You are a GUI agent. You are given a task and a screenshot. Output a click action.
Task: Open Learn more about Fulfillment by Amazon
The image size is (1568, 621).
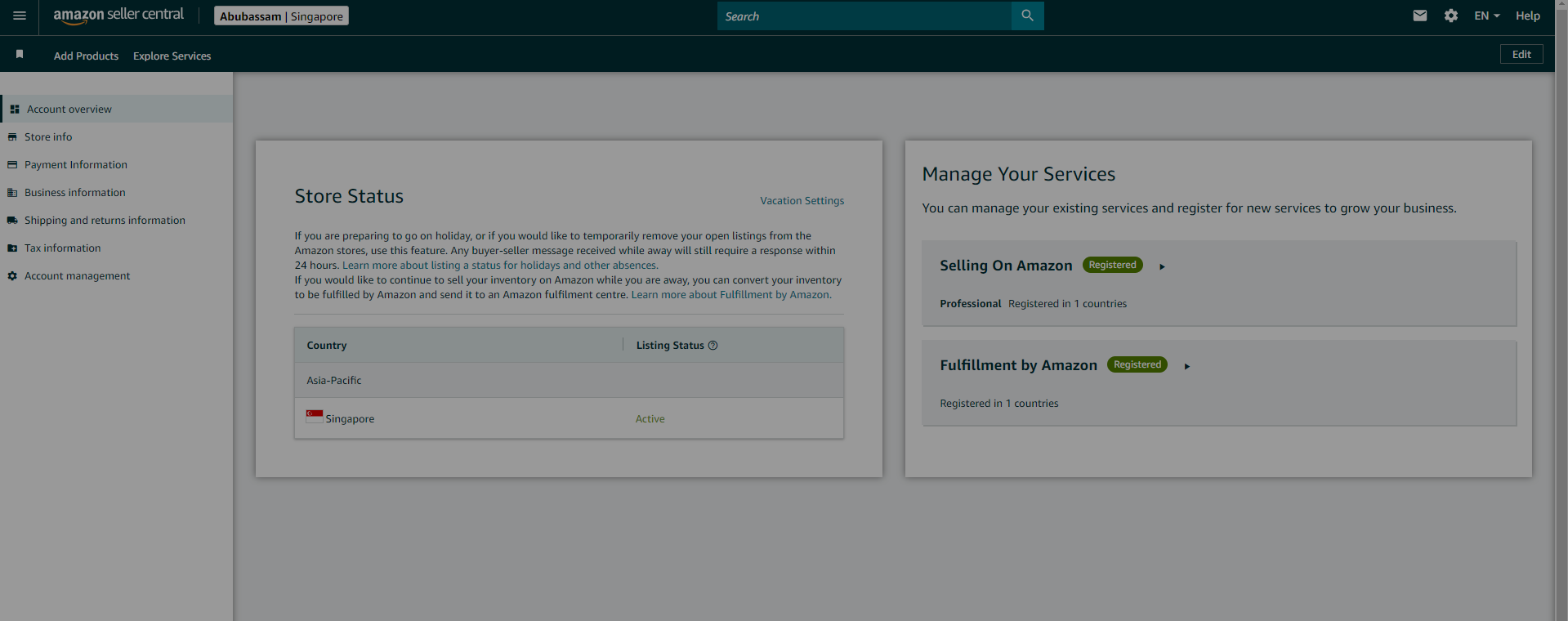(x=731, y=295)
